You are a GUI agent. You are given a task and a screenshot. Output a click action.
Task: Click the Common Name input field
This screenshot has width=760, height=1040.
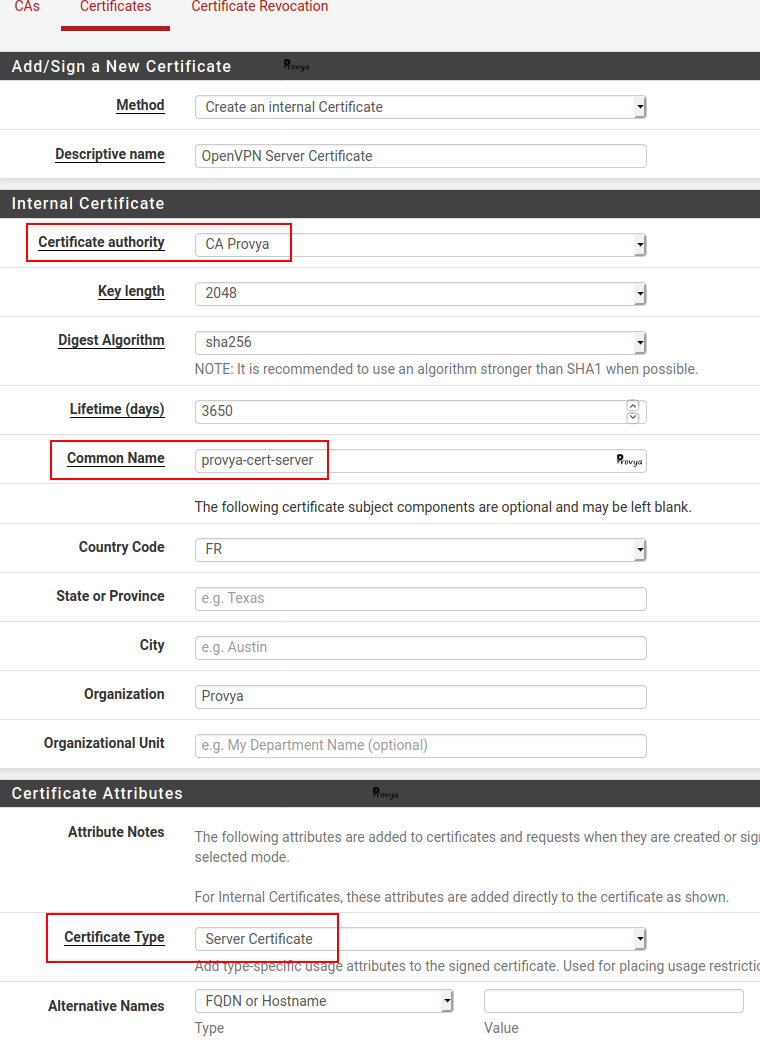[400, 460]
